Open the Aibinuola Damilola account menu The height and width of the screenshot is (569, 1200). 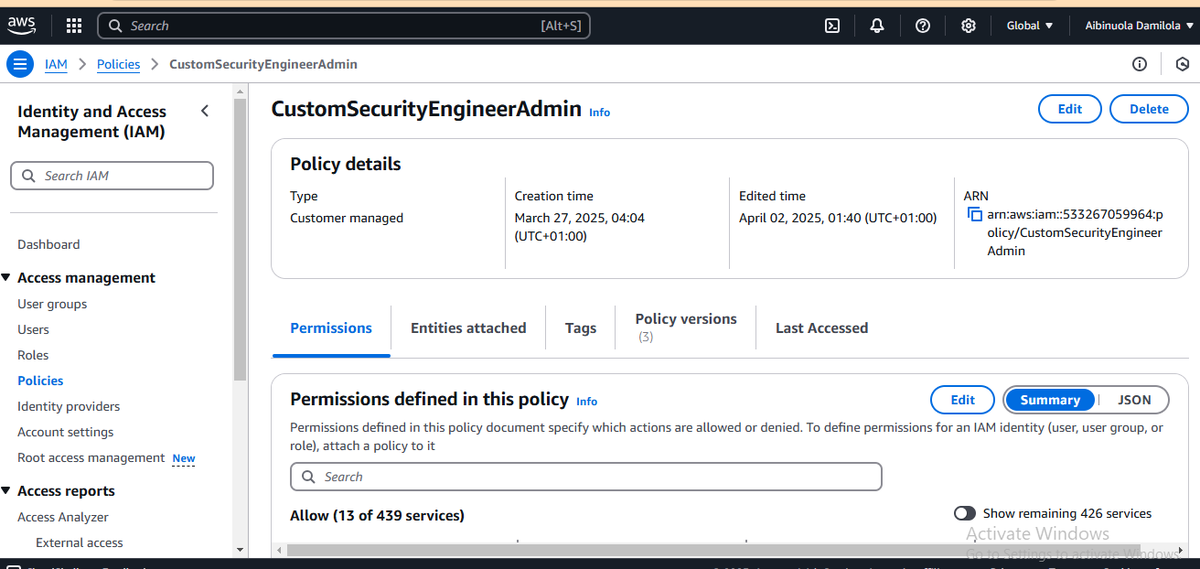coord(1139,25)
